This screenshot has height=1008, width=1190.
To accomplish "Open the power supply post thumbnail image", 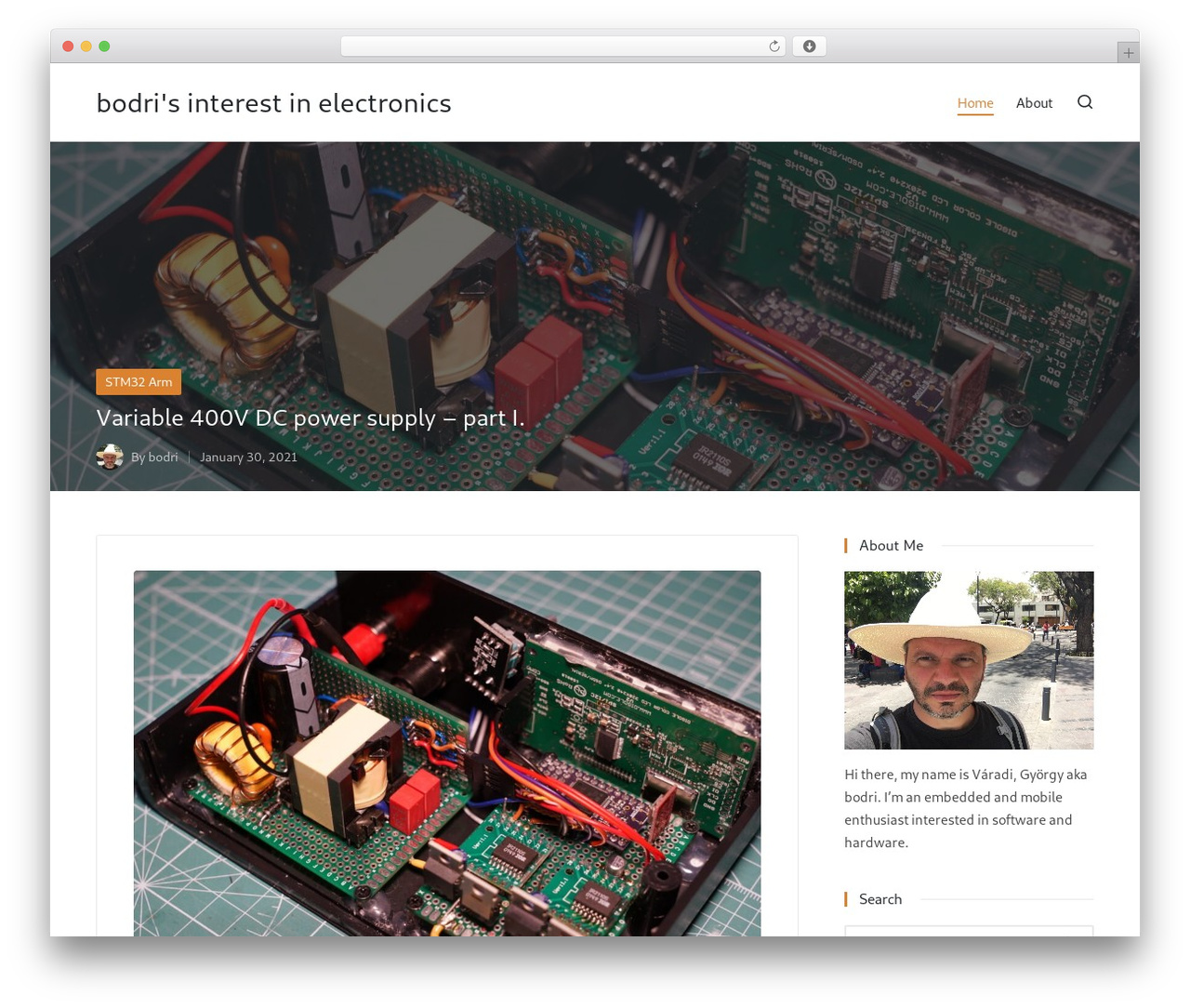I will point(447,753).
